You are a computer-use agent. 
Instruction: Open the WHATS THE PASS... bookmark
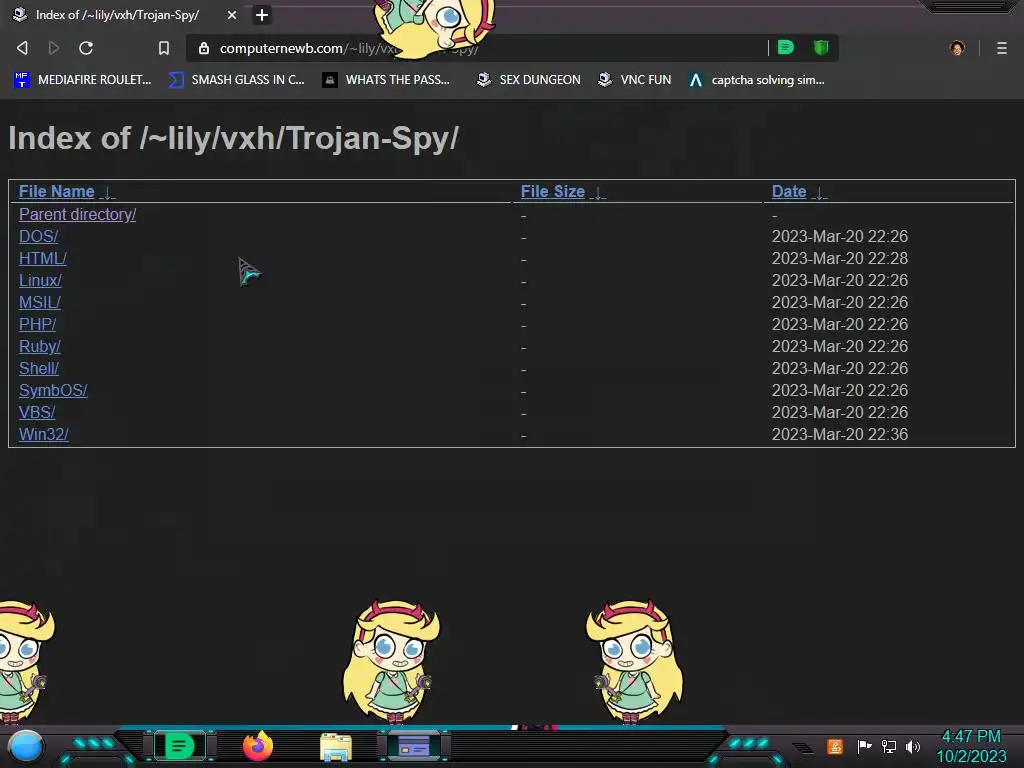[x=386, y=80]
